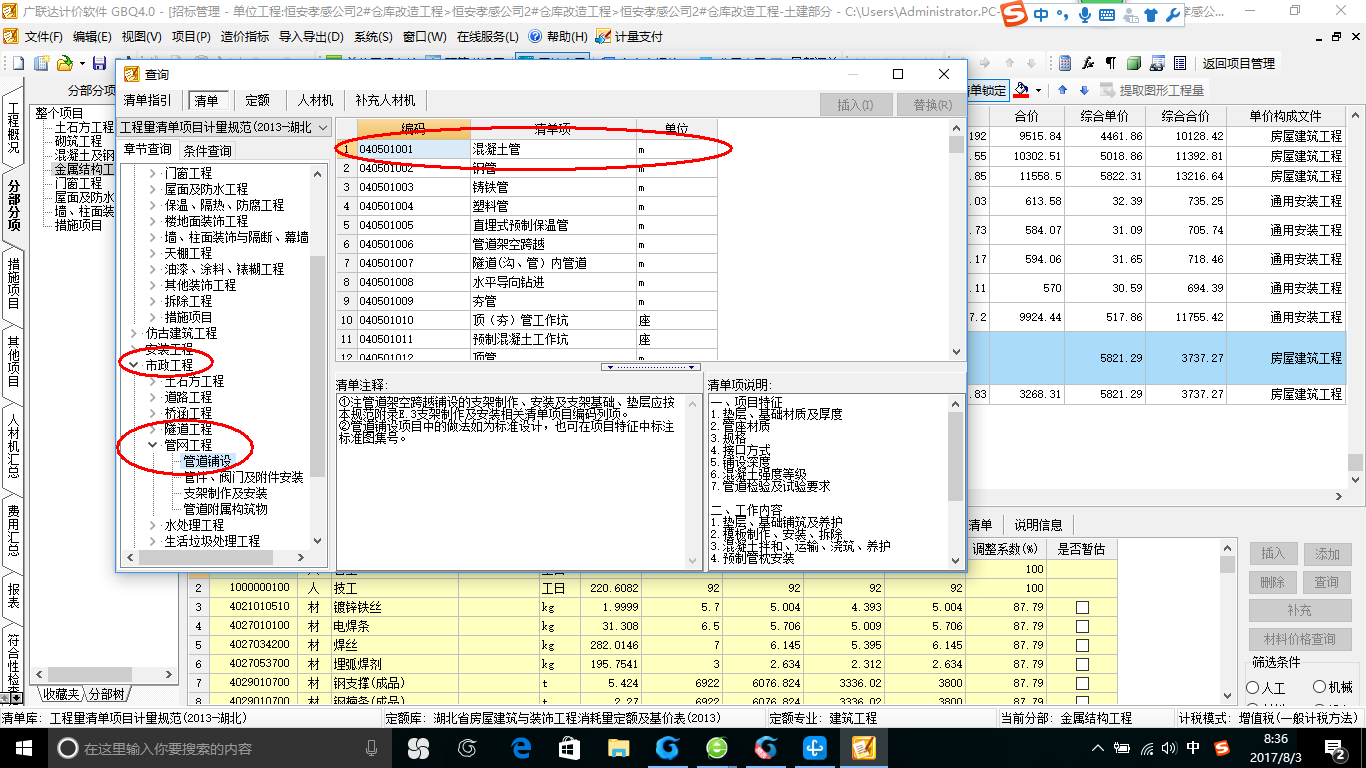Switch to the 人材机 tab in 查询
The width and height of the screenshot is (1366, 768).
pyautogui.click(x=315, y=100)
